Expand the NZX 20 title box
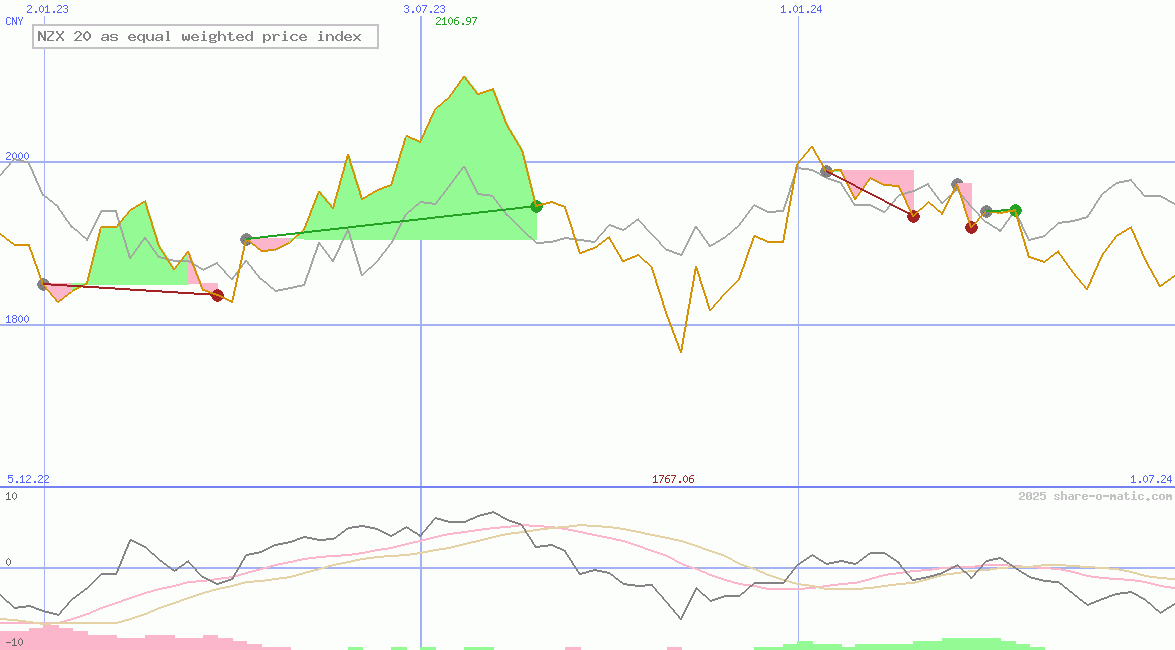1175x650 pixels. pyautogui.click(x=205, y=36)
